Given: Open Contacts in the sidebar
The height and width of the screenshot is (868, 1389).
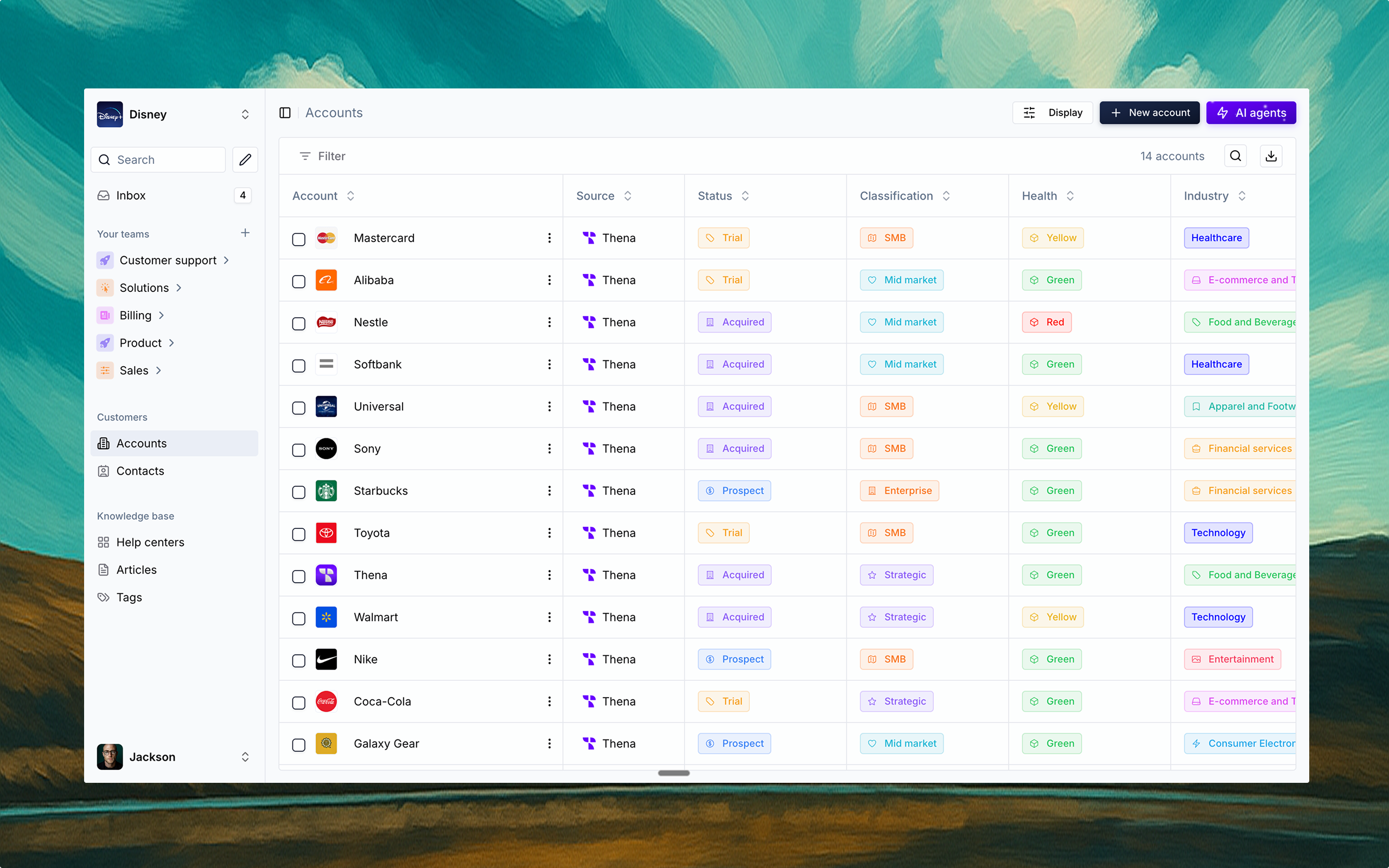Looking at the screenshot, I should click(x=140, y=471).
